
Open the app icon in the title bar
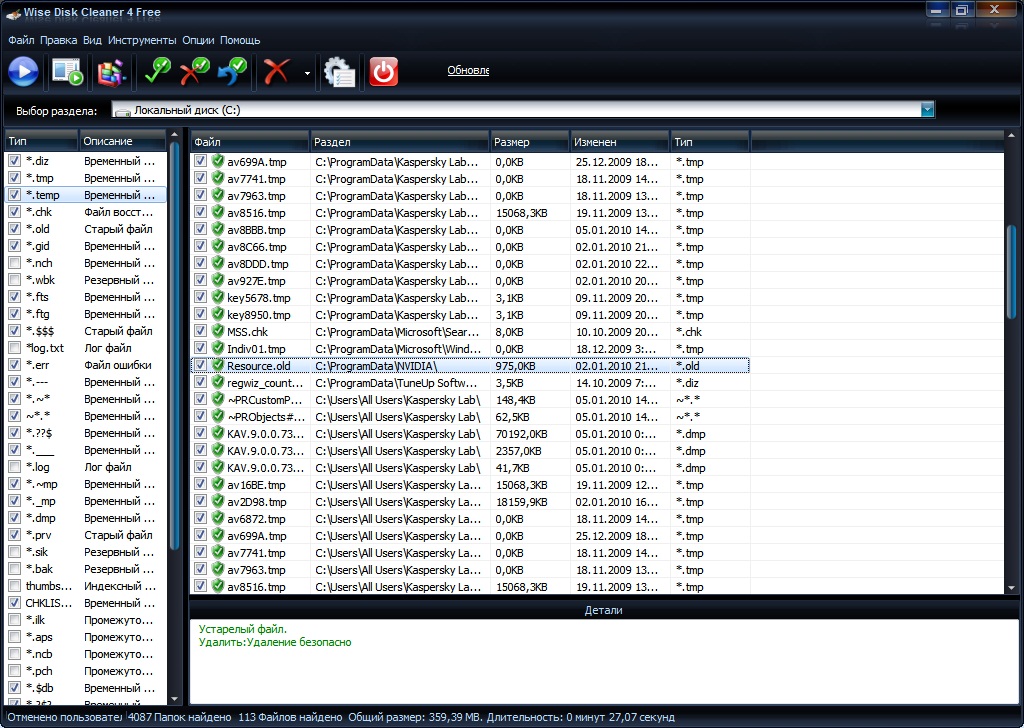12,13
